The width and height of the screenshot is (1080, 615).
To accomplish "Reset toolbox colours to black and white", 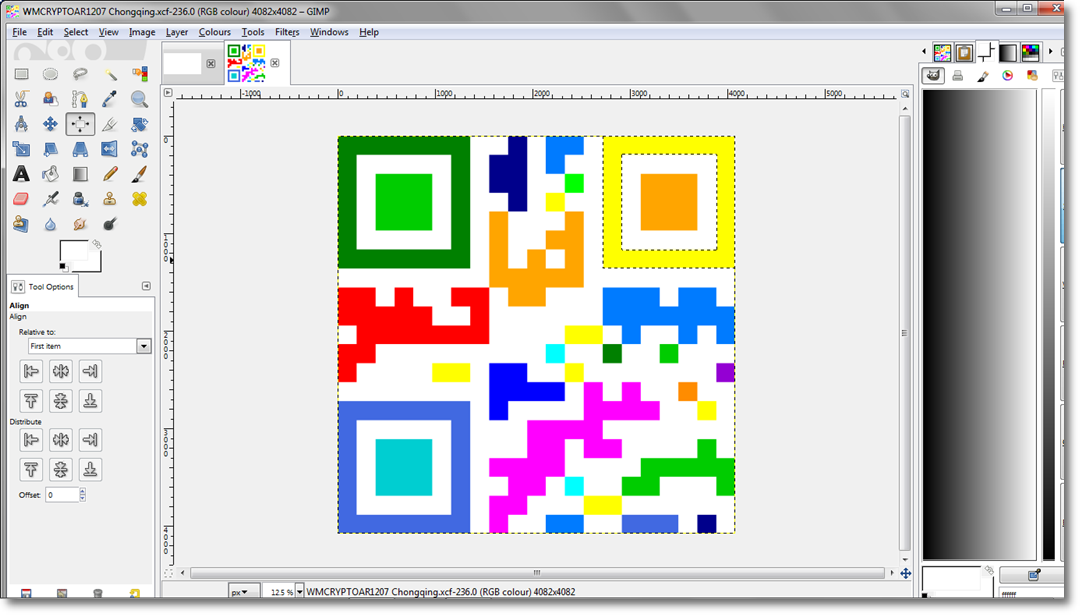I will [x=63, y=267].
